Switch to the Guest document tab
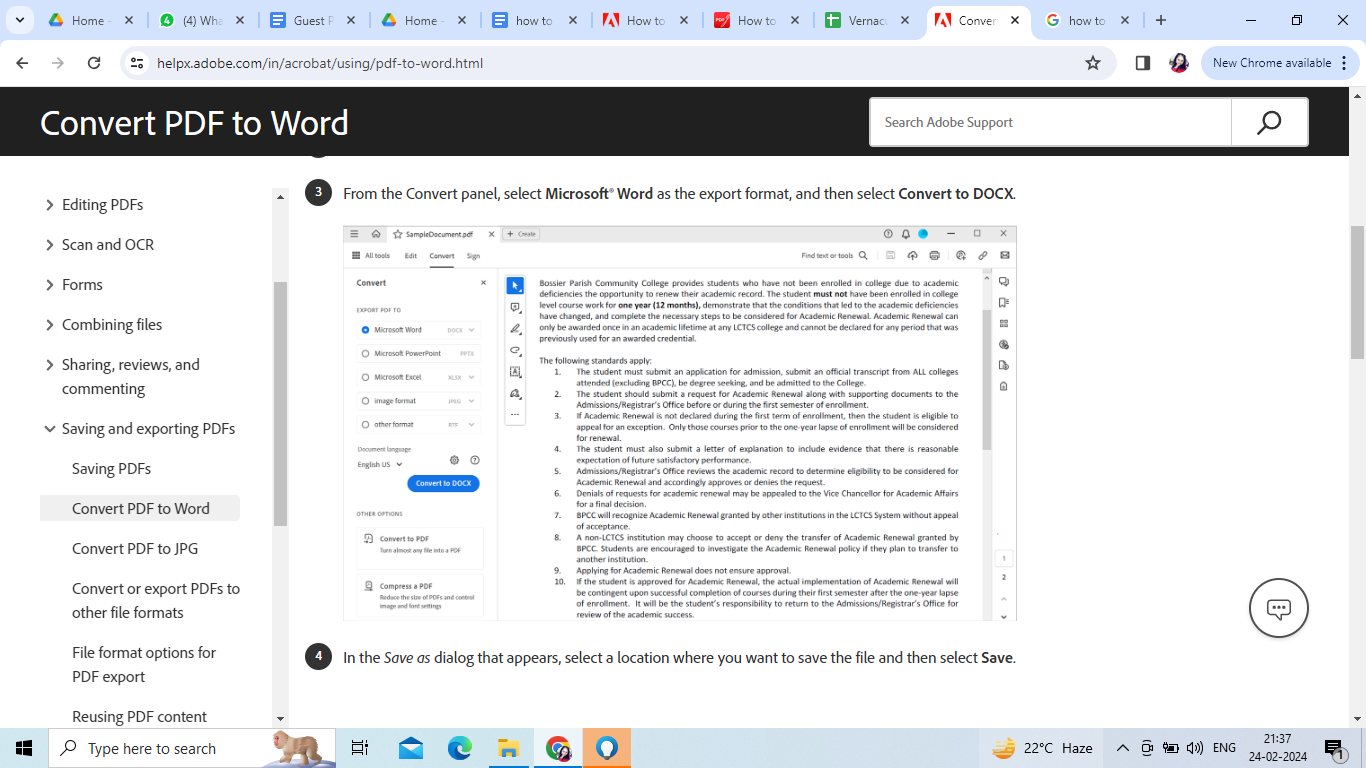The width and height of the screenshot is (1366, 768). (x=310, y=20)
